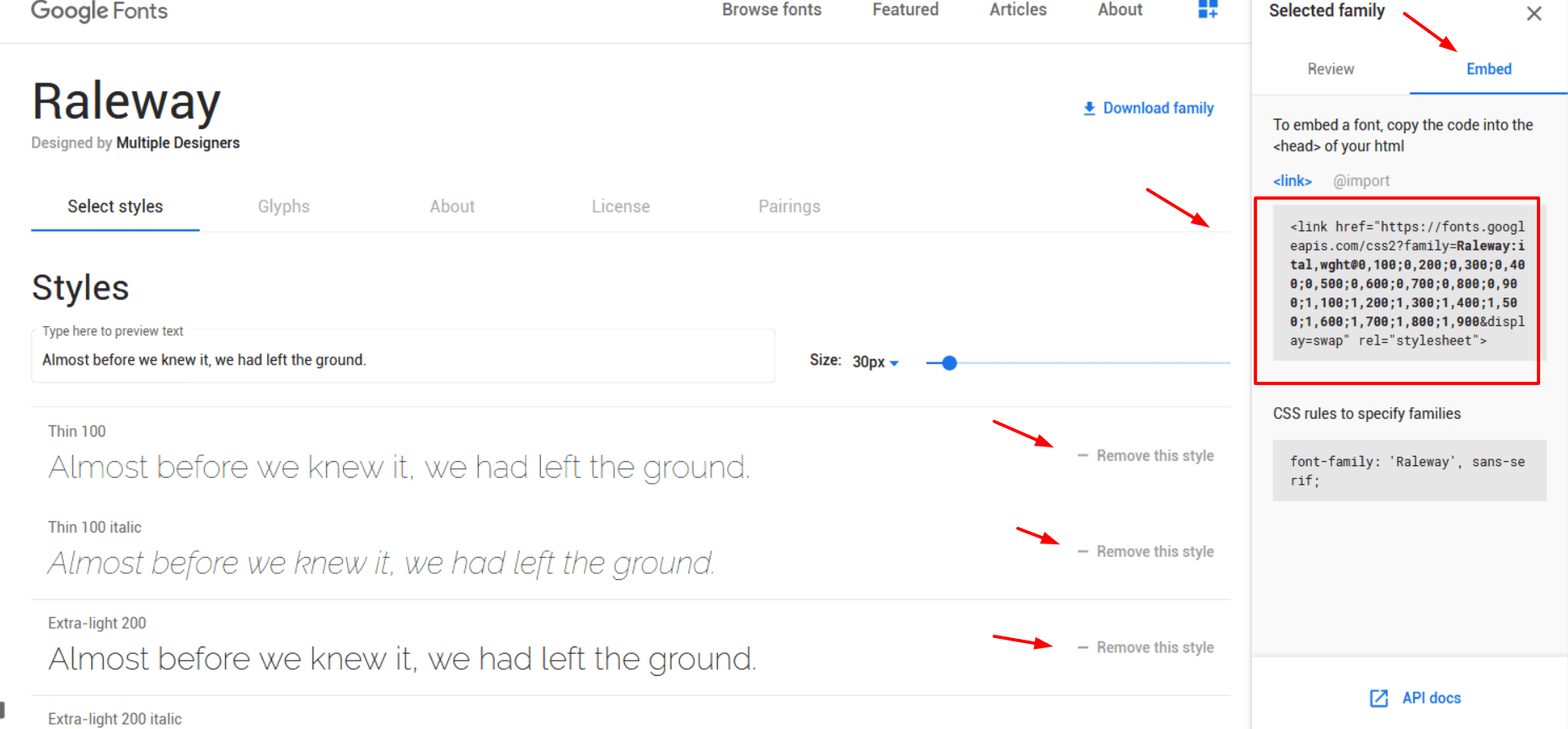This screenshot has width=1568, height=729.
Task: Open About in top navigation
Action: [x=1120, y=10]
